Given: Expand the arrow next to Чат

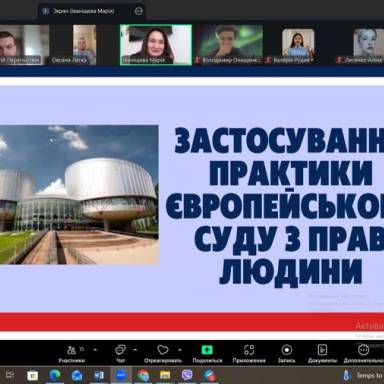Looking at the screenshot, I should click(135, 350).
